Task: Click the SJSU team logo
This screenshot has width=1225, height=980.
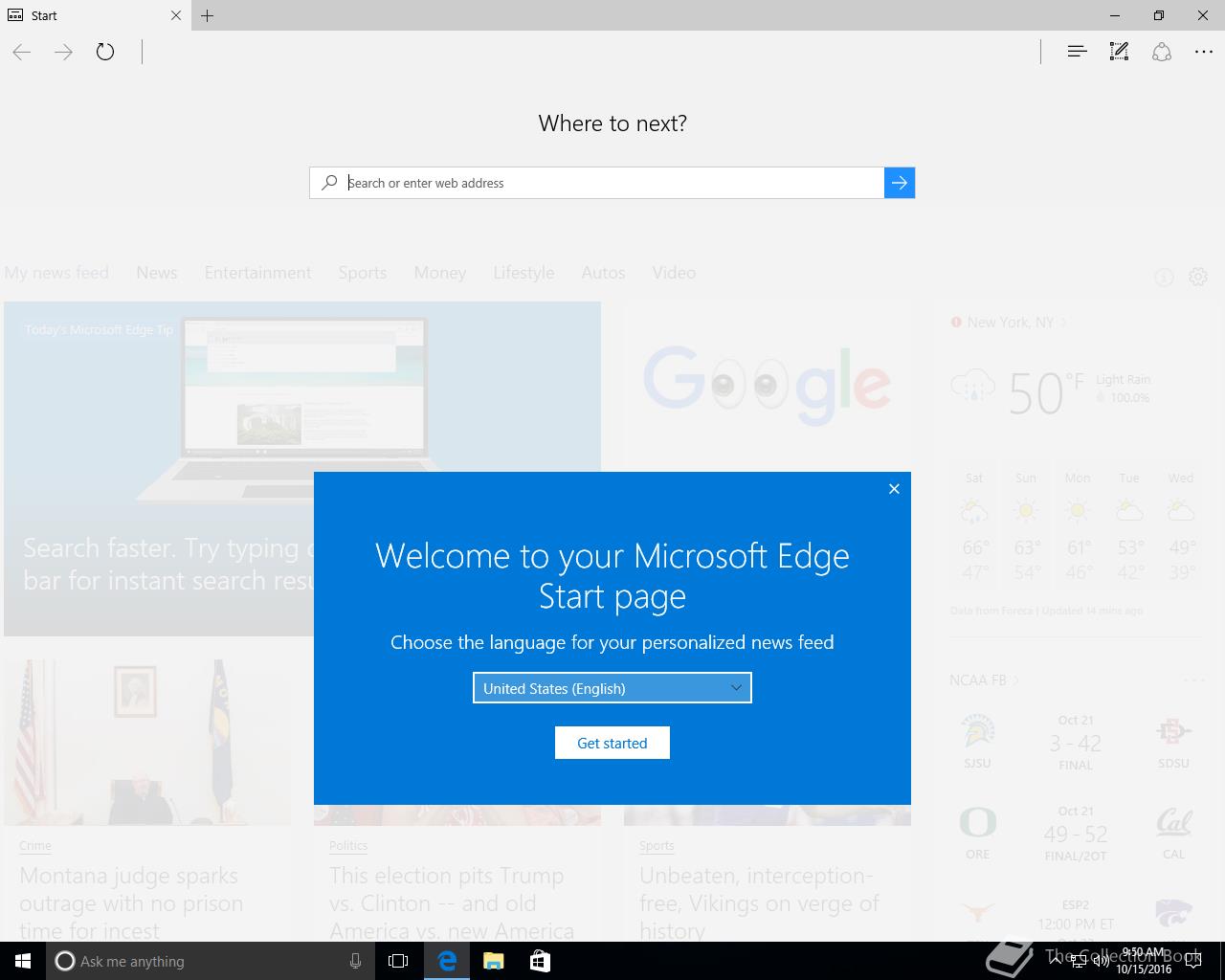Action: (x=978, y=733)
